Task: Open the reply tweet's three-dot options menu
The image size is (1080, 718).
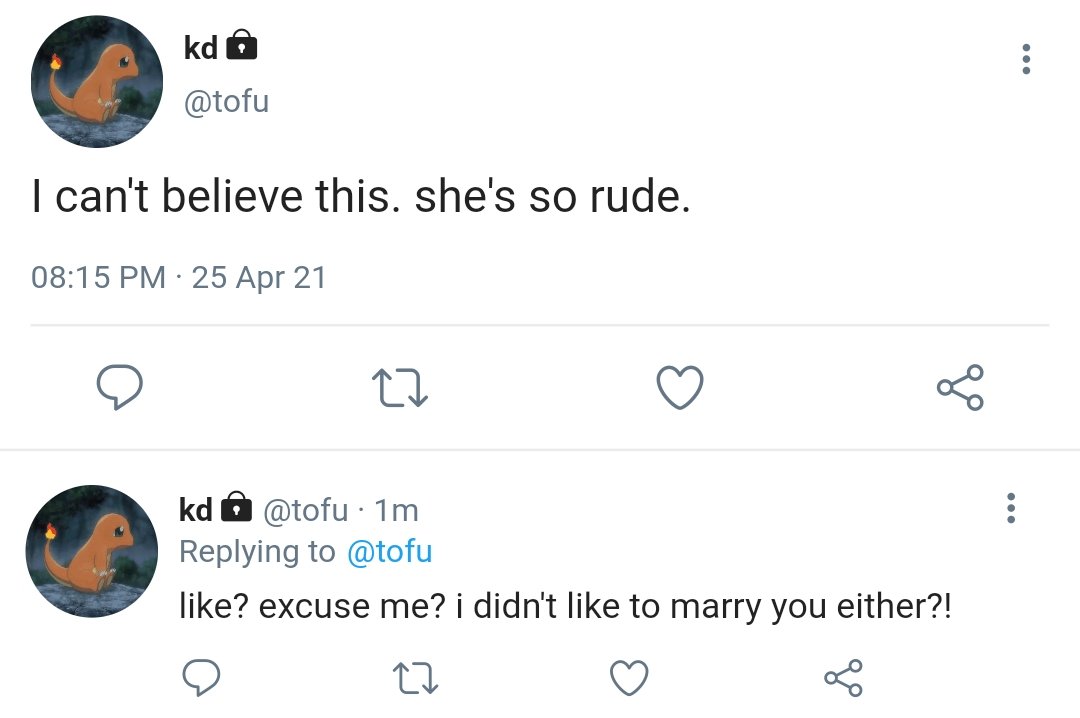Action: tap(1010, 508)
